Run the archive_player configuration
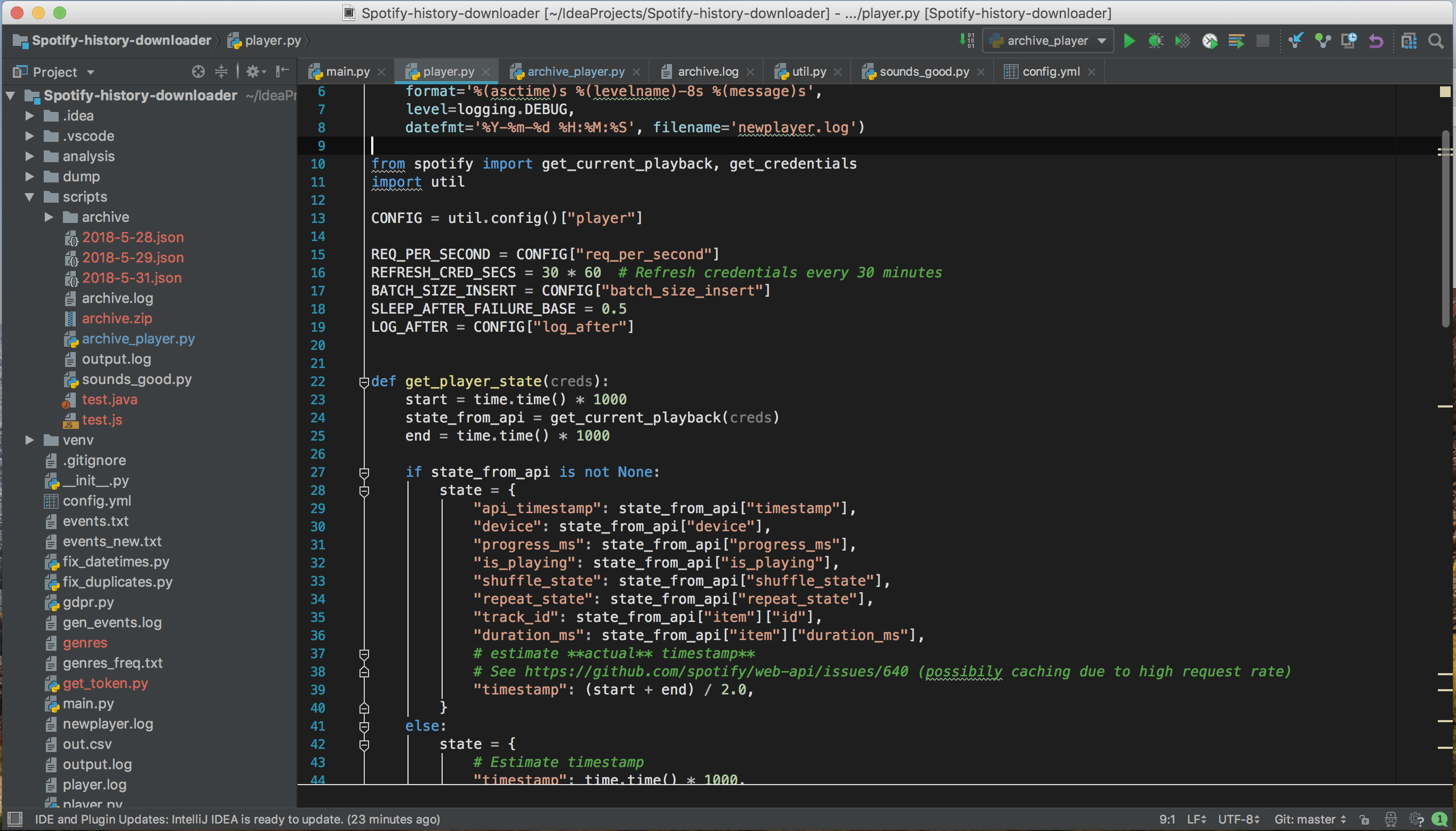 click(x=1129, y=41)
